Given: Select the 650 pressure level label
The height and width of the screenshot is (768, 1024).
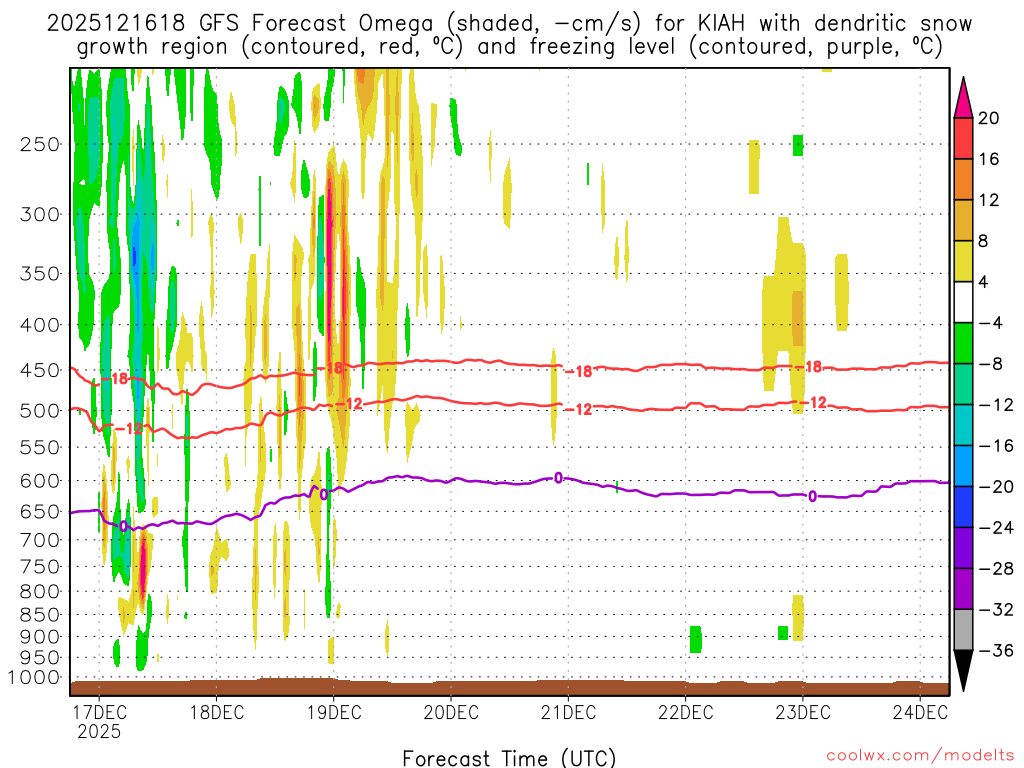Looking at the screenshot, I should [x=40, y=511].
